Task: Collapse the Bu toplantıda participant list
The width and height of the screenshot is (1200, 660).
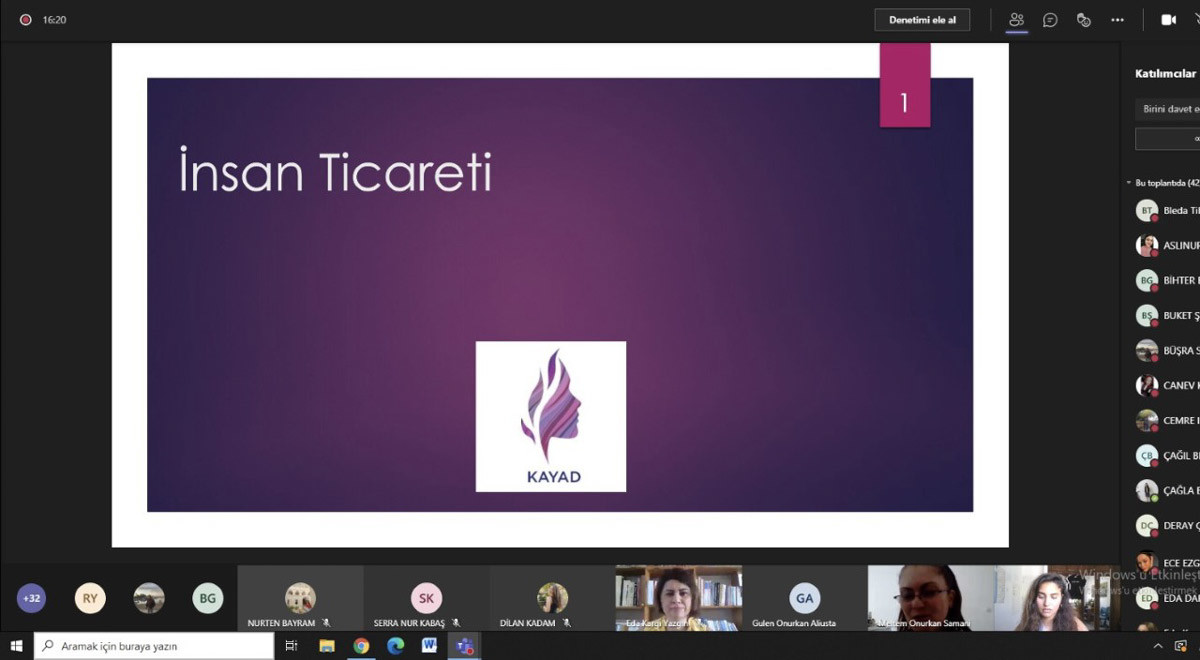Action: click(x=1129, y=183)
